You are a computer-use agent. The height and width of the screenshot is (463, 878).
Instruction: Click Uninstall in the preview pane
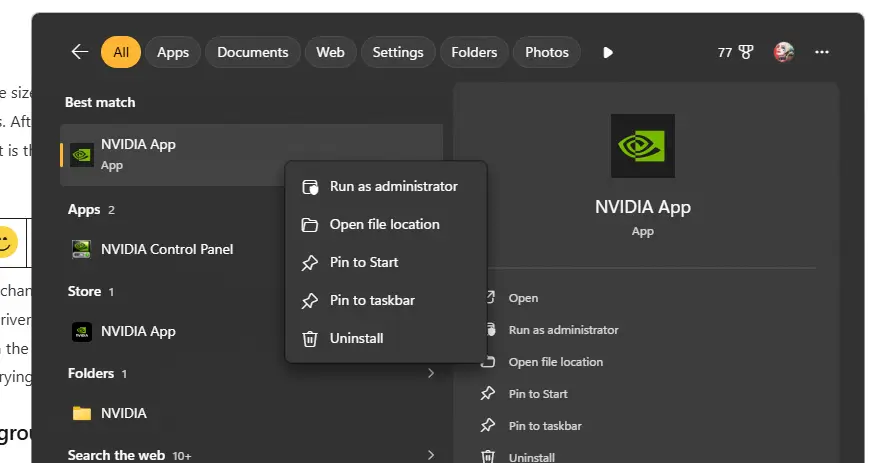[531, 457]
